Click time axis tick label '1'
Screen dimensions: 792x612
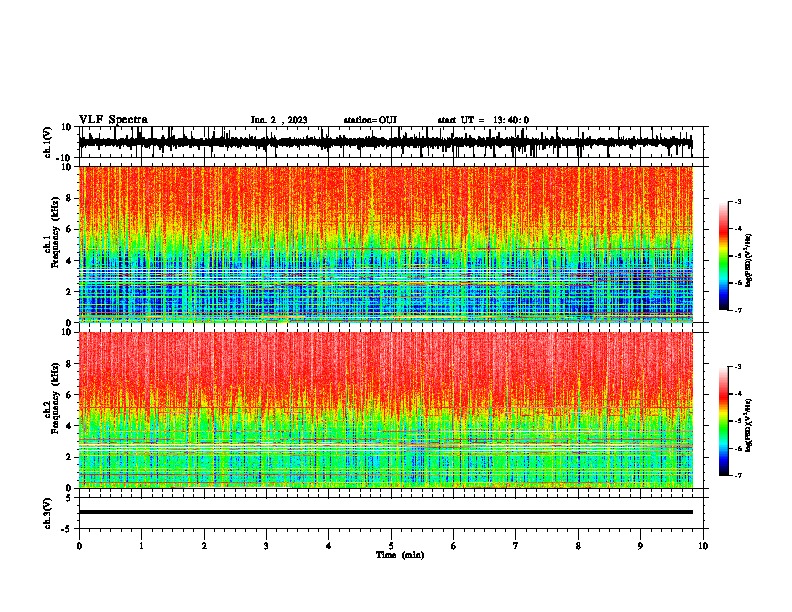click(x=141, y=546)
